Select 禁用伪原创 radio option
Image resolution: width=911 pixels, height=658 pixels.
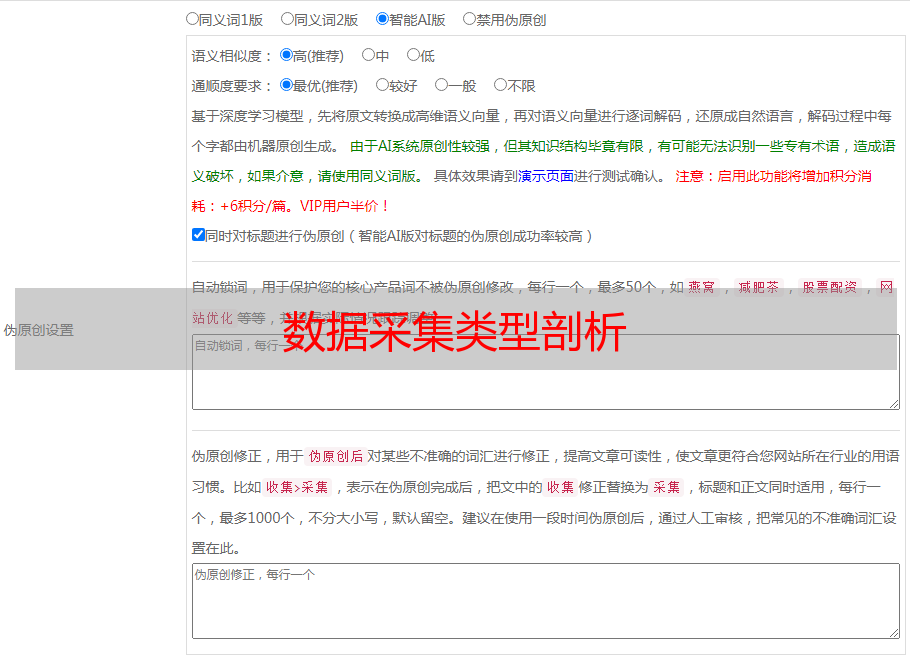pyautogui.click(x=469, y=19)
